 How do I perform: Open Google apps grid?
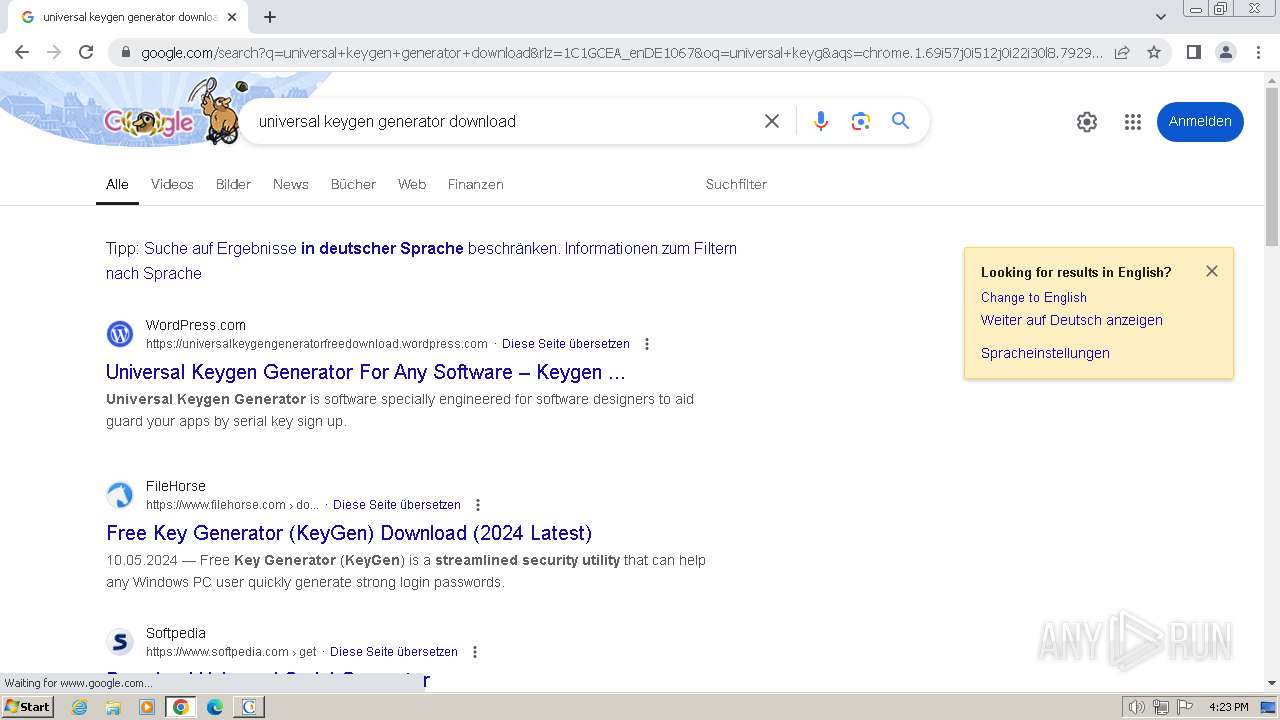coord(1132,122)
